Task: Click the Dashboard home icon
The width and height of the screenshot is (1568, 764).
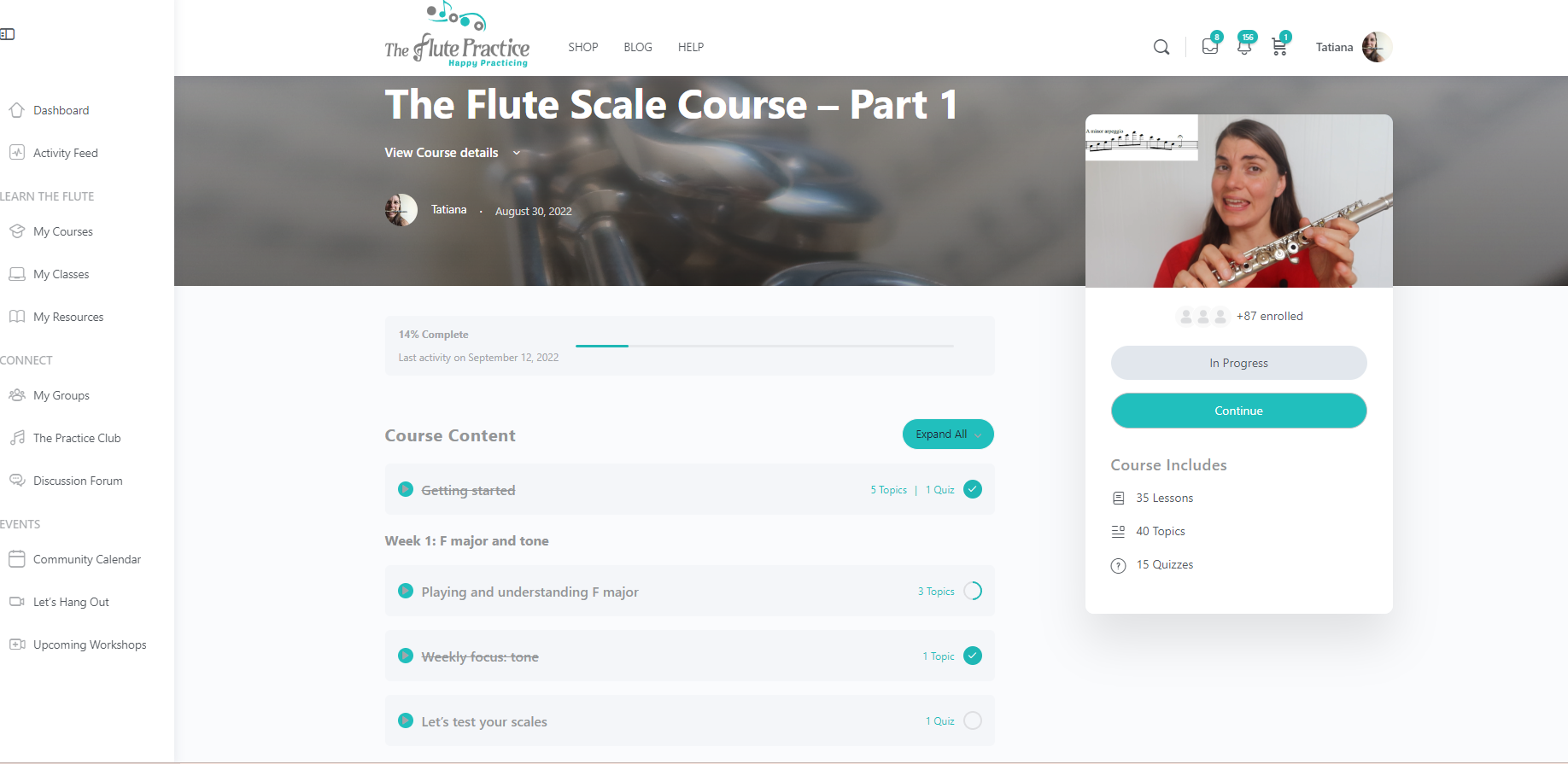Action: (x=16, y=110)
